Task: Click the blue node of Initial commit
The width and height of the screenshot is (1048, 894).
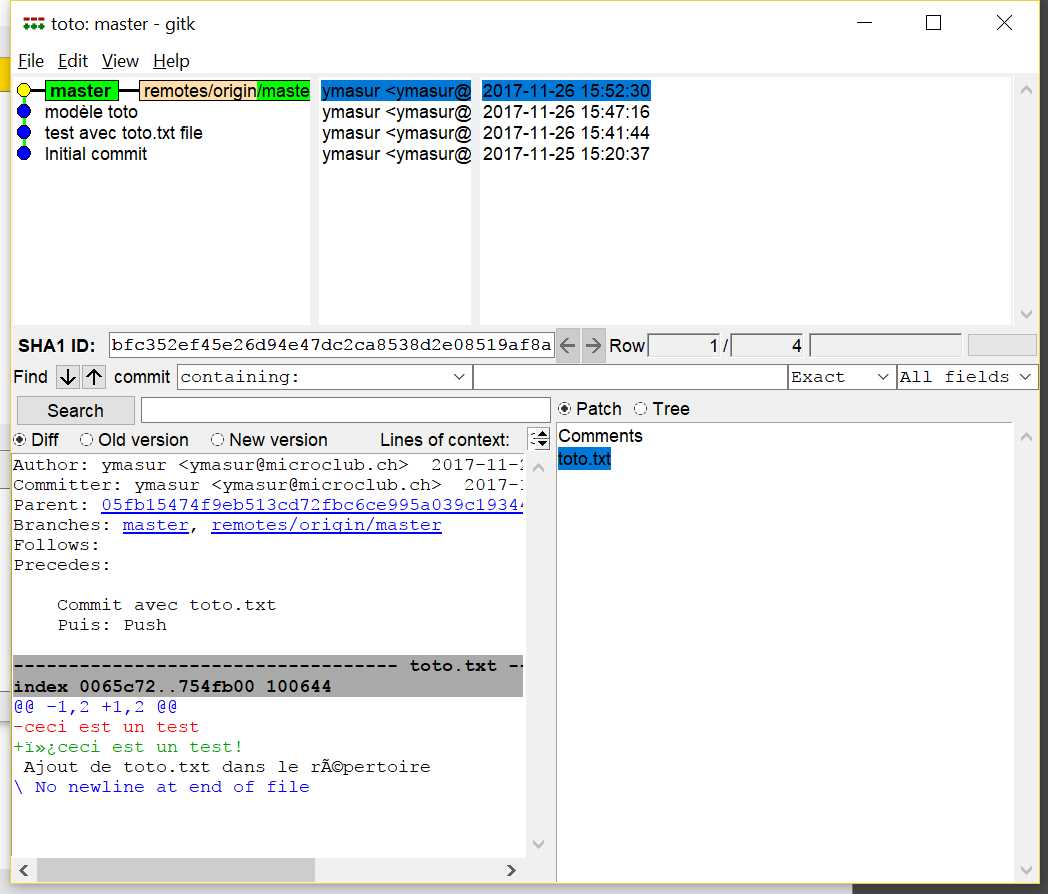Action: click(24, 154)
